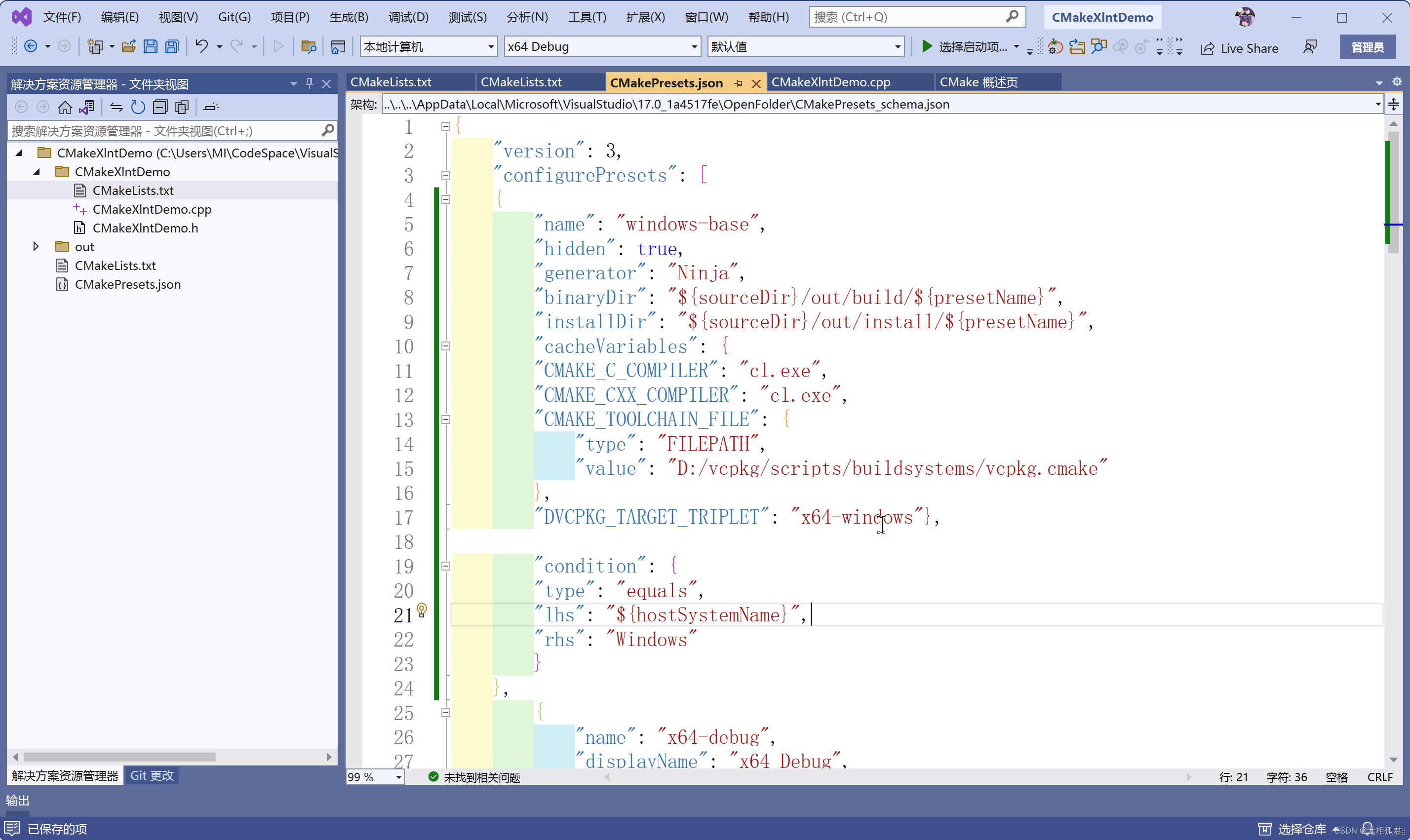Viewport: 1410px width, 840px height.
Task: Click the switch views icon in Solution Explorer
Action: (x=86, y=107)
